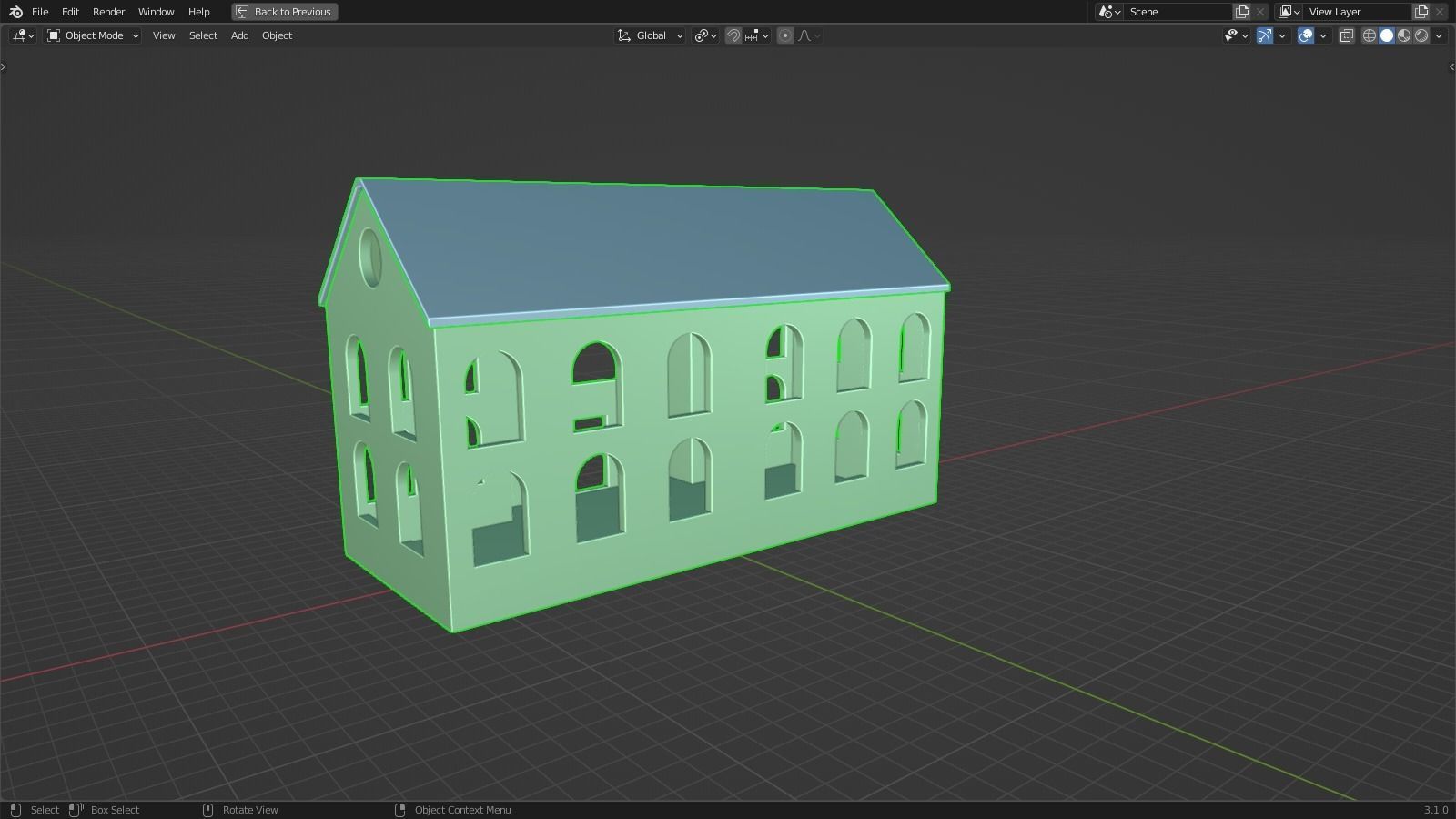The image size is (1456, 819).
Task: Open the view layer browse icon
Action: [x=1289, y=12]
